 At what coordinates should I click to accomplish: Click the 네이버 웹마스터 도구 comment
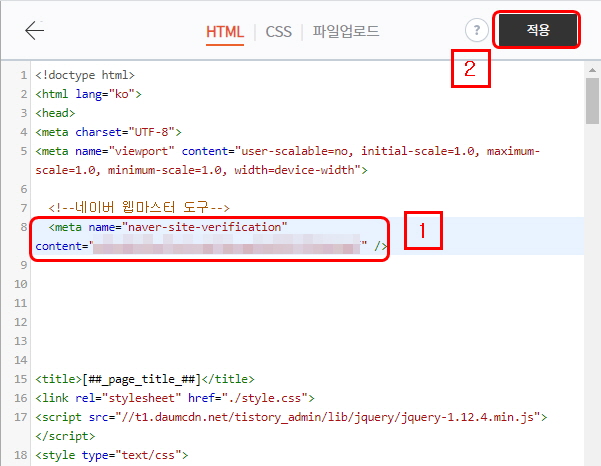point(139,208)
